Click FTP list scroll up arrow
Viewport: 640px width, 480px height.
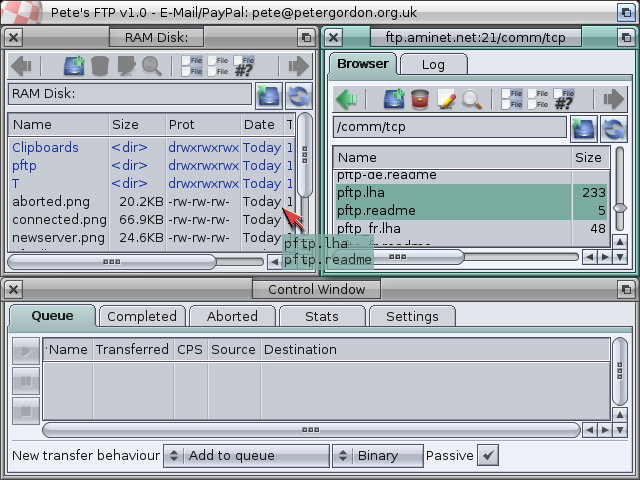coord(620,242)
